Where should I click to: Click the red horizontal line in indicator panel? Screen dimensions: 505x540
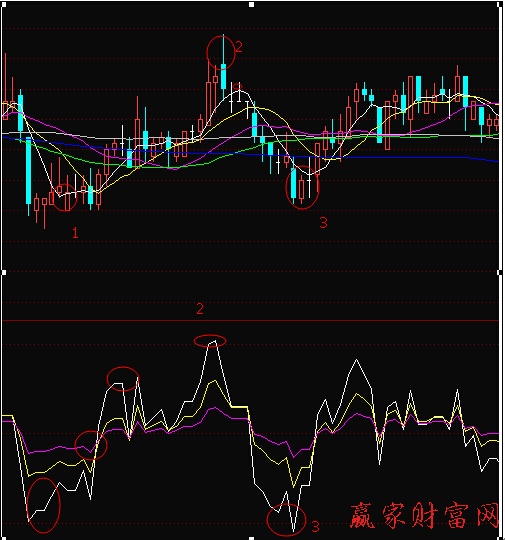(x=251, y=321)
